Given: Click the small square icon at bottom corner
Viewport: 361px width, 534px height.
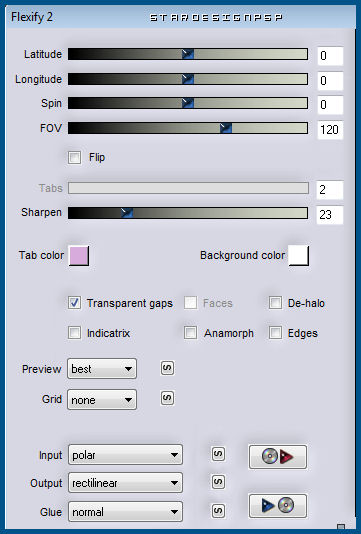Looking at the screenshot, I should (x=341, y=528).
